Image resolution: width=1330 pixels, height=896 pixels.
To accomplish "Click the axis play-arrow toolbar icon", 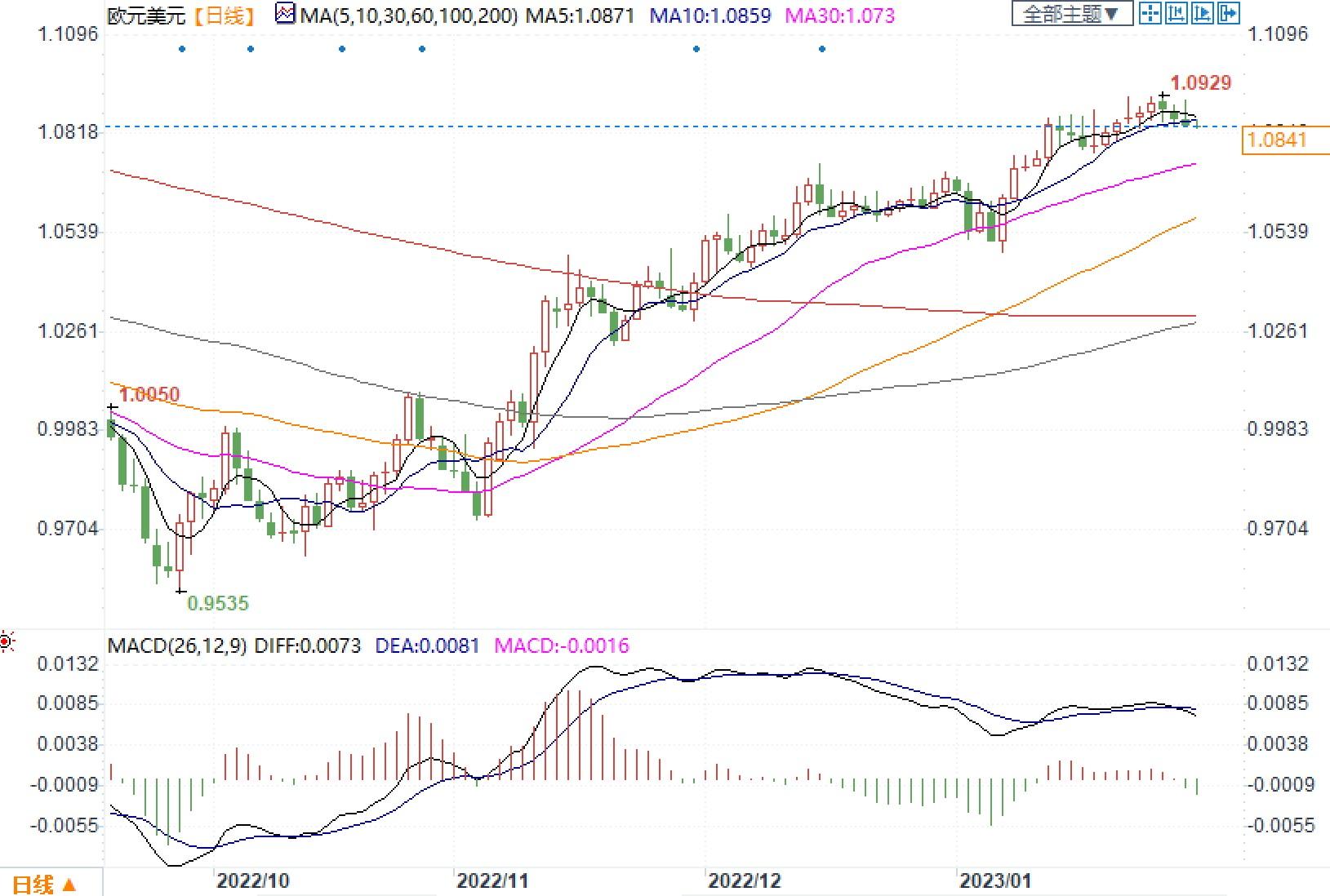I will (1202, 13).
